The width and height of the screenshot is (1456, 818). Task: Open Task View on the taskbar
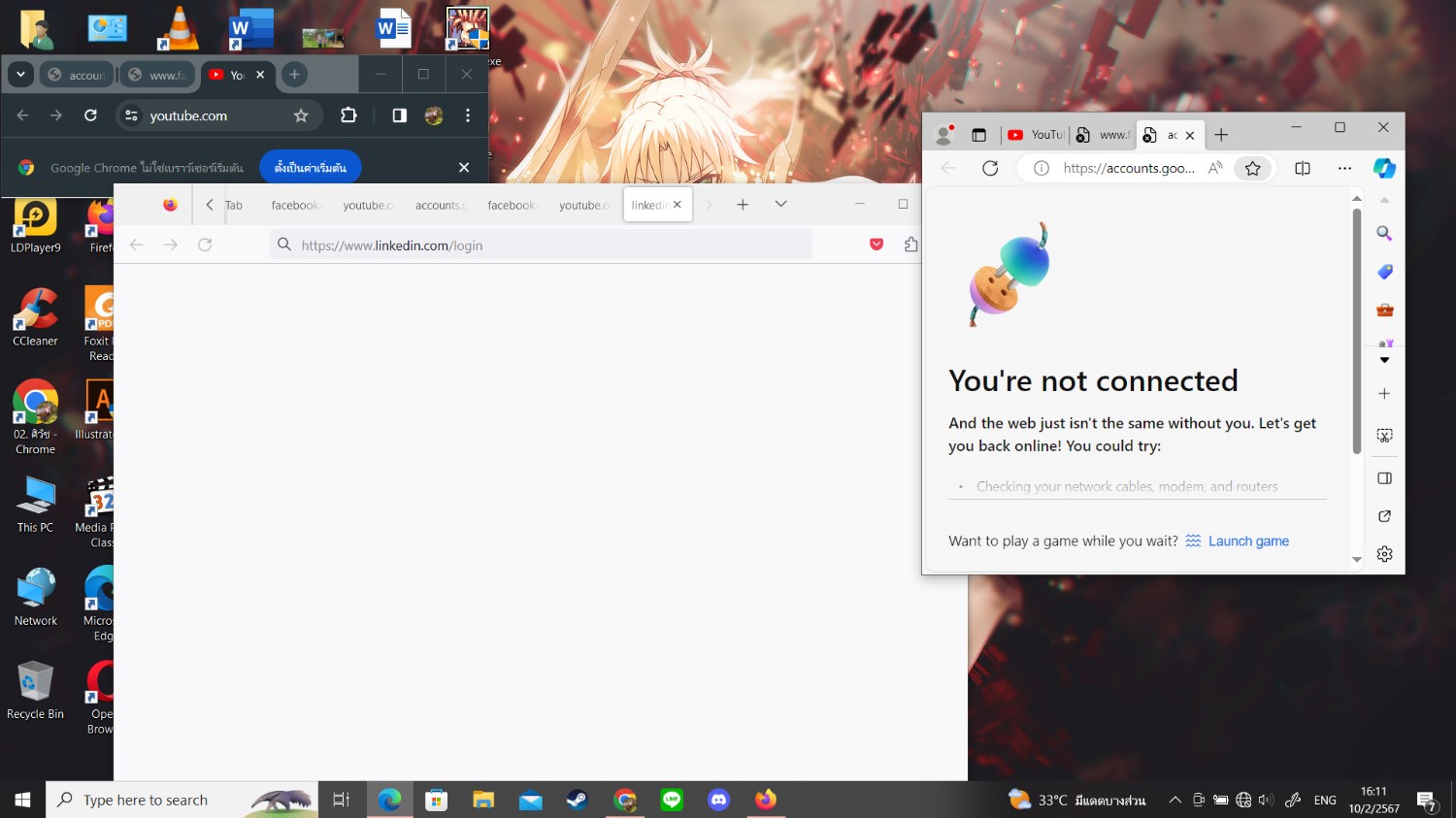[x=341, y=800]
